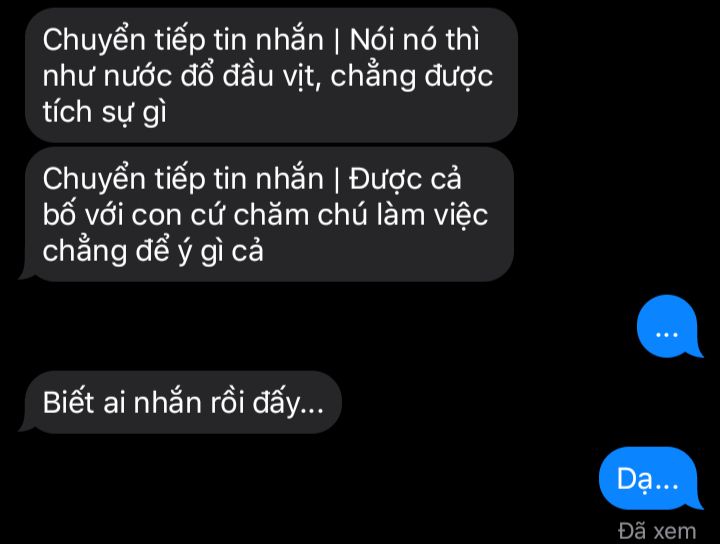The height and width of the screenshot is (544, 720).
Task: Click the phrase "Được cả" in second message
Action: point(405,179)
